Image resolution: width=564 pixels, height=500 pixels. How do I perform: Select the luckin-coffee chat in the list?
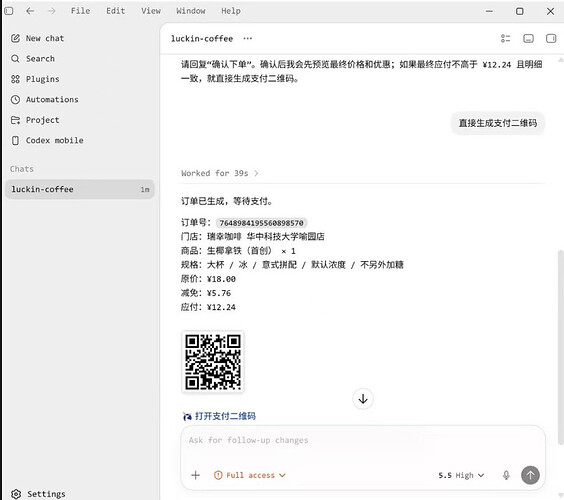[x=80, y=189]
